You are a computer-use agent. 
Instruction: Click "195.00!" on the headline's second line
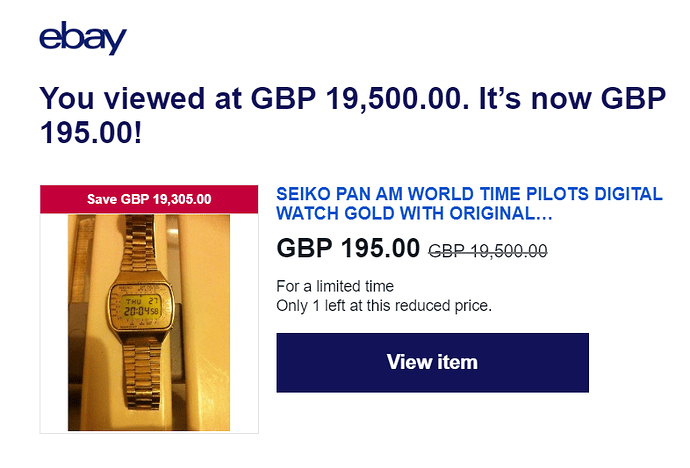(91, 133)
